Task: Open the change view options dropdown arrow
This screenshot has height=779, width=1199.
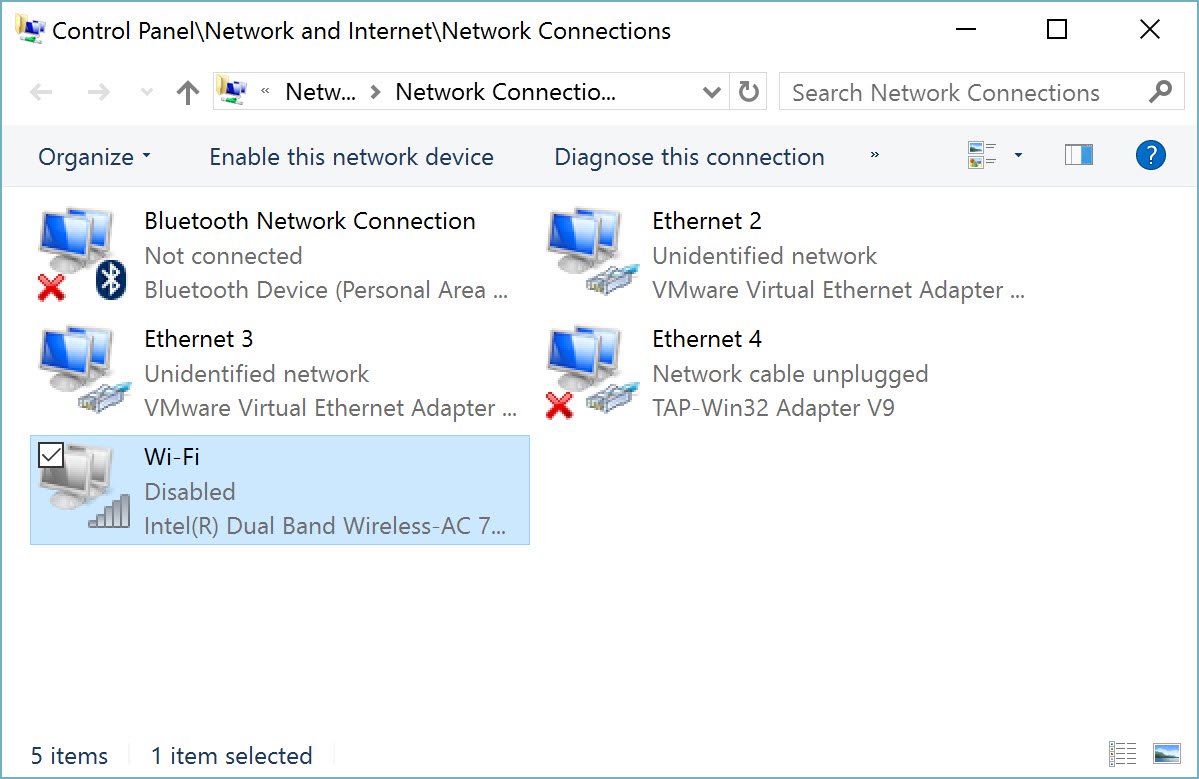Action: pyautogui.click(x=1018, y=156)
